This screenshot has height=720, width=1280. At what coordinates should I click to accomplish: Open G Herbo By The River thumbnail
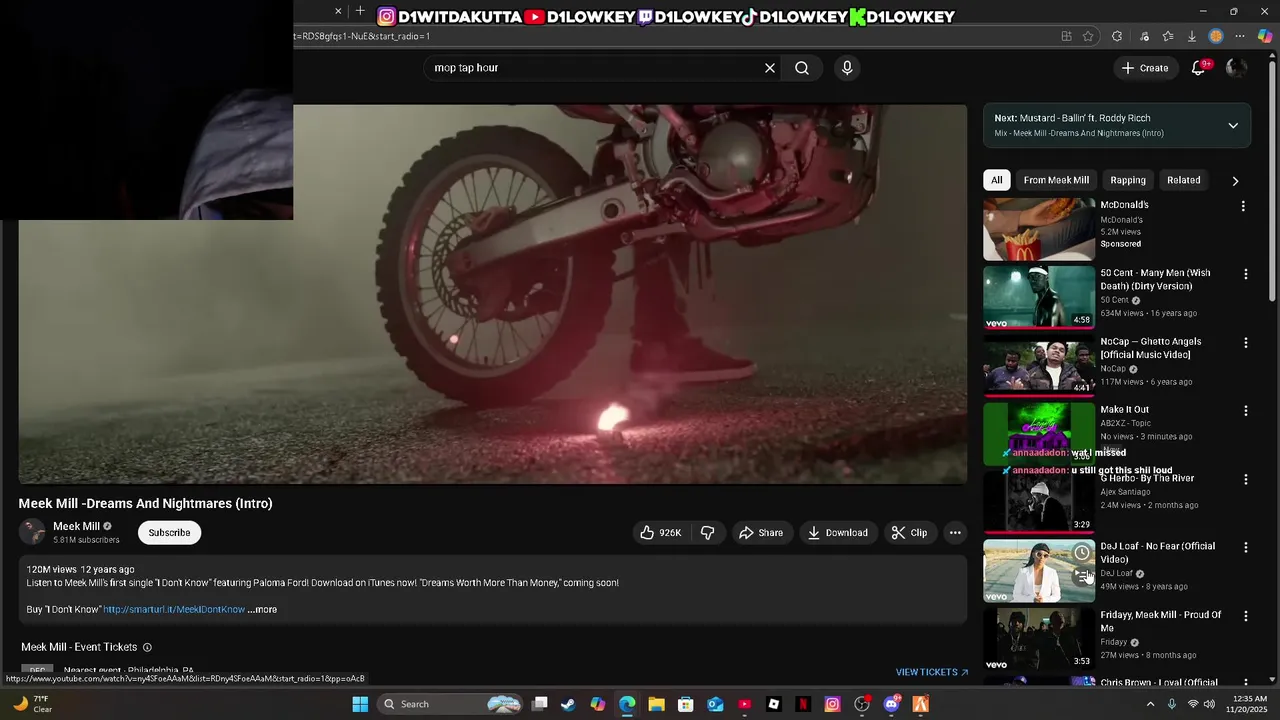[1039, 502]
